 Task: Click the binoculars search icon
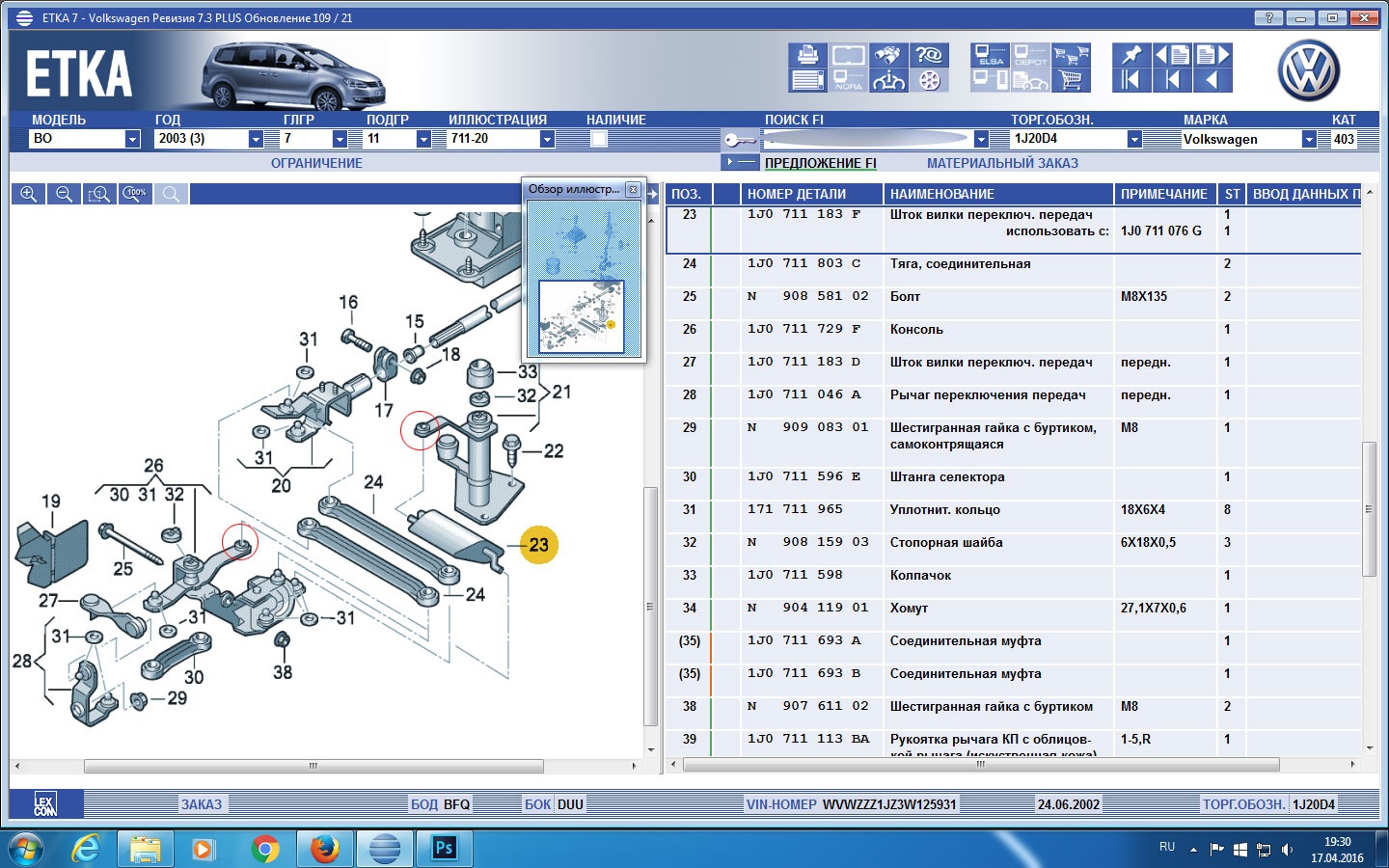coord(888,56)
